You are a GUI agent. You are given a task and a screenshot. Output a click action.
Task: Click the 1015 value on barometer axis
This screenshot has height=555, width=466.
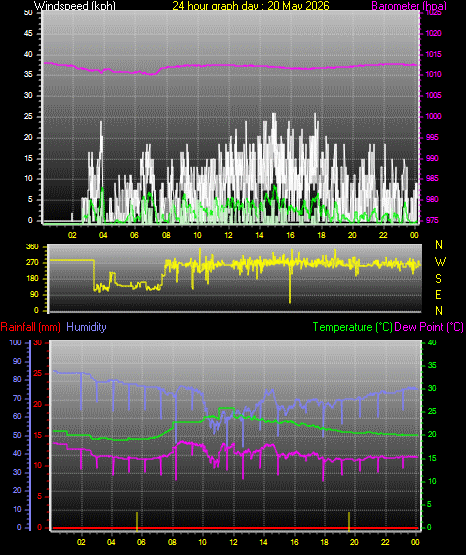[433, 54]
